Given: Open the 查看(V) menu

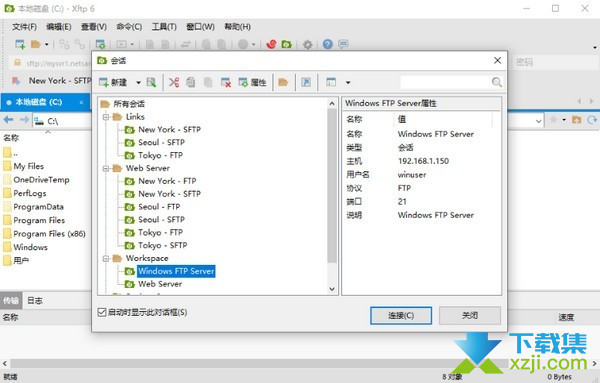Looking at the screenshot, I should point(94,27).
